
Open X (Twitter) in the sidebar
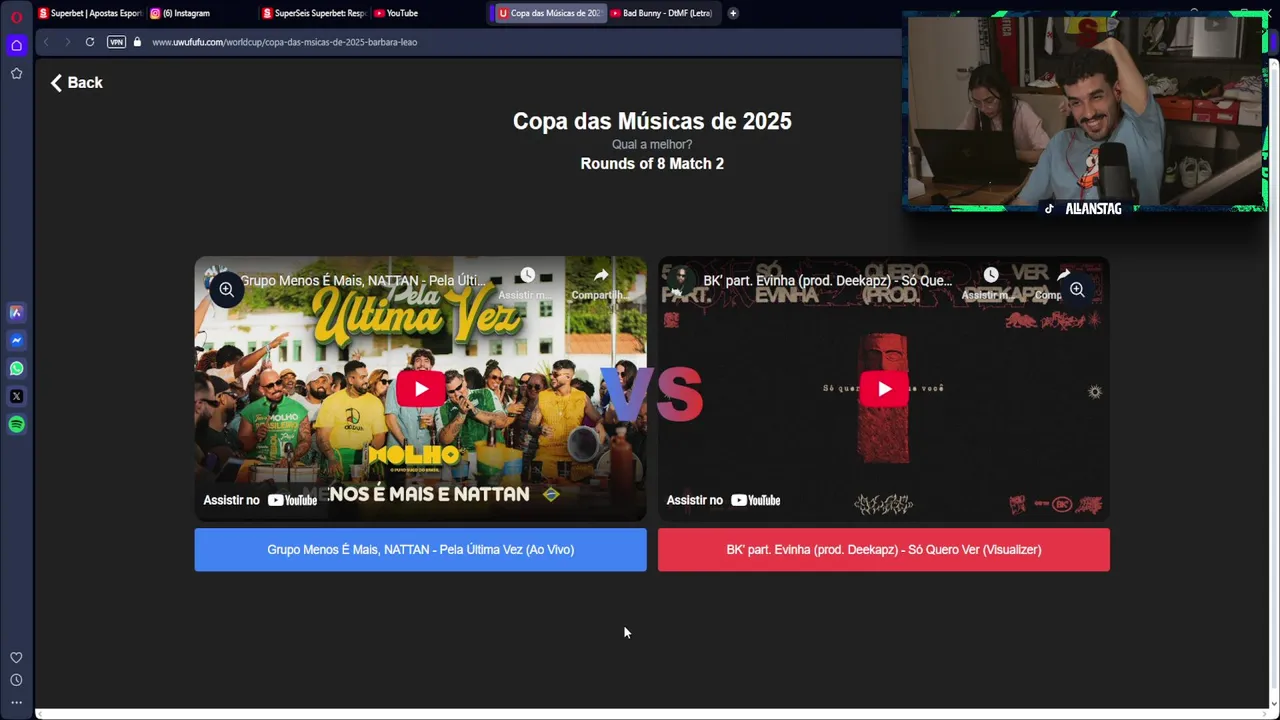tap(16, 396)
